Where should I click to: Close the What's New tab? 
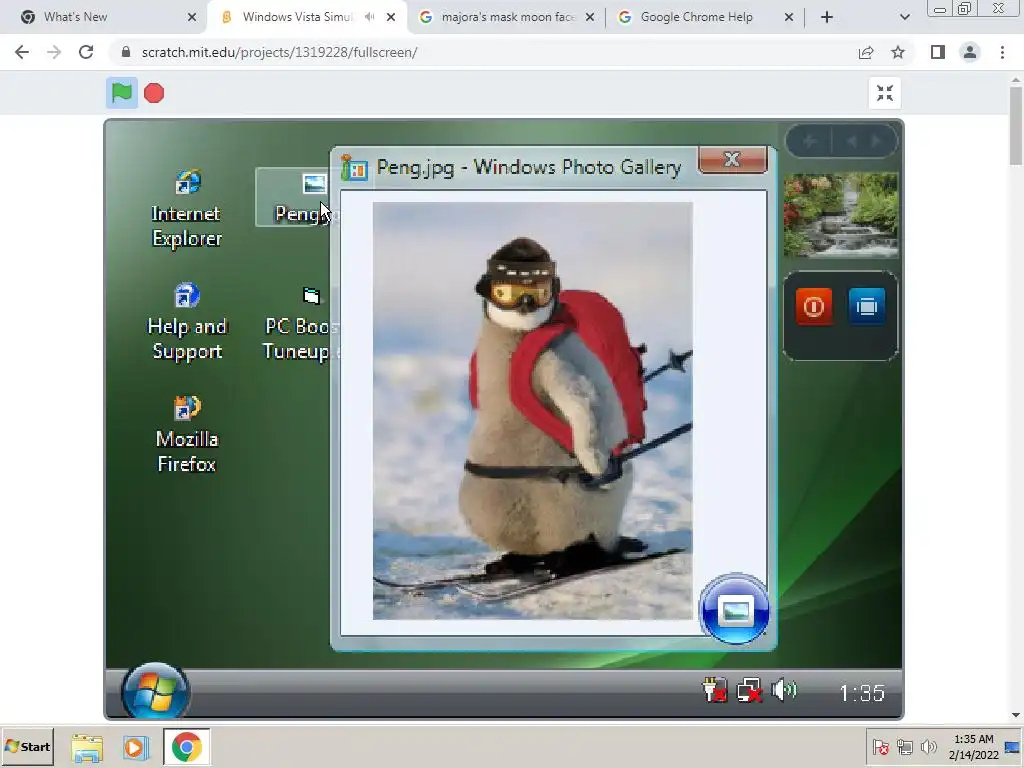tap(192, 18)
